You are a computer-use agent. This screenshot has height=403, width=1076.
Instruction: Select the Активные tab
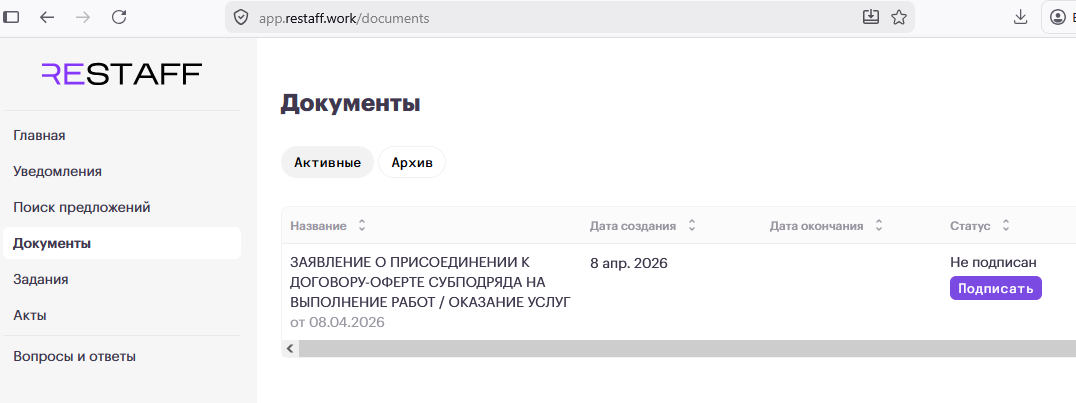pyautogui.click(x=327, y=162)
